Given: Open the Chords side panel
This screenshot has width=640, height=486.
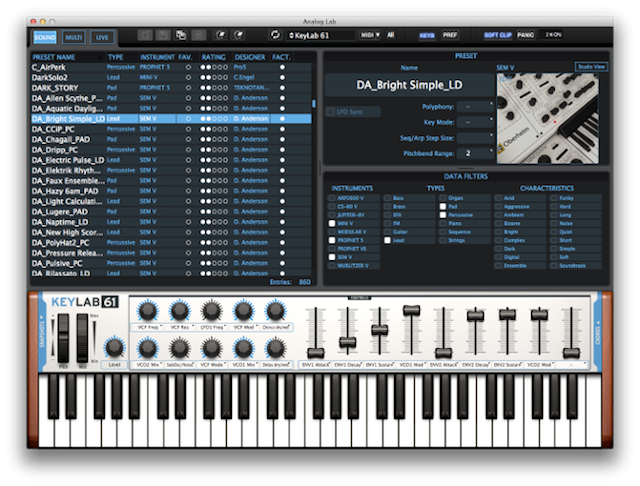Looking at the screenshot, I should coord(598,331).
